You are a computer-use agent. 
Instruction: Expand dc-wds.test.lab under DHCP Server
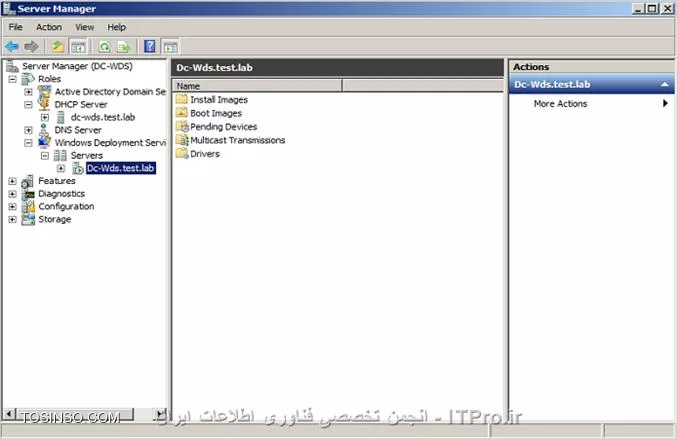[x=45, y=117]
